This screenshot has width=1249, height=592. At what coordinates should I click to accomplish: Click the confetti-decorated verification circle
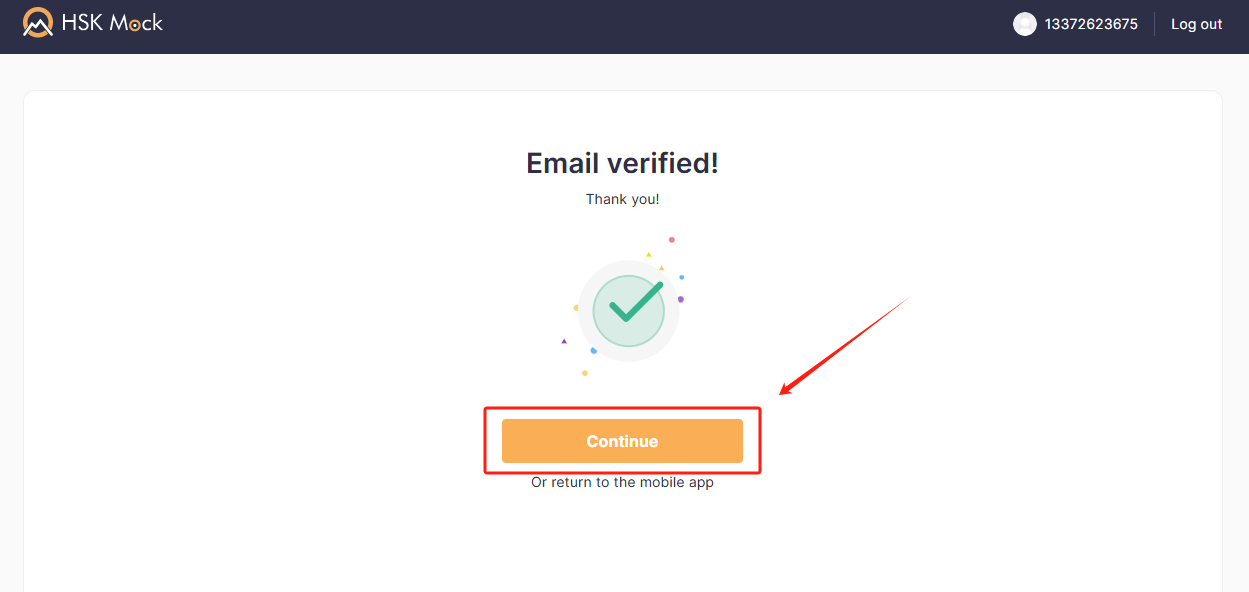point(628,311)
